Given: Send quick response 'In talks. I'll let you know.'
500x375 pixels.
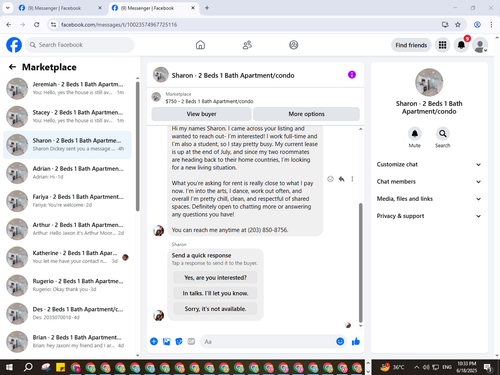Looking at the screenshot, I should point(215,293).
